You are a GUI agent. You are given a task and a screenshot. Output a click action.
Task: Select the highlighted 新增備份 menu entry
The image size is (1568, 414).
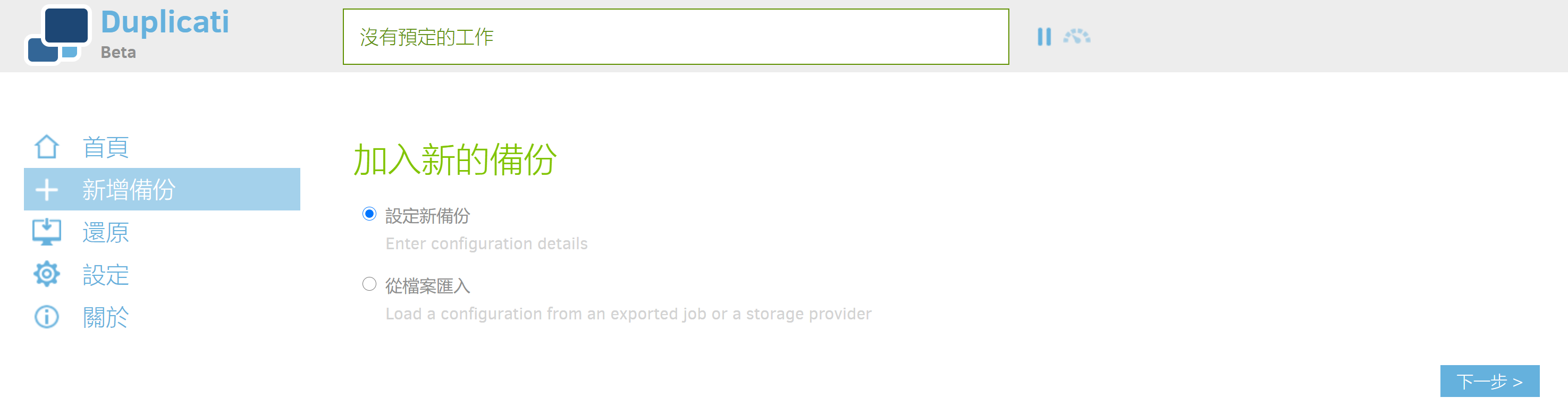pyautogui.click(x=162, y=189)
